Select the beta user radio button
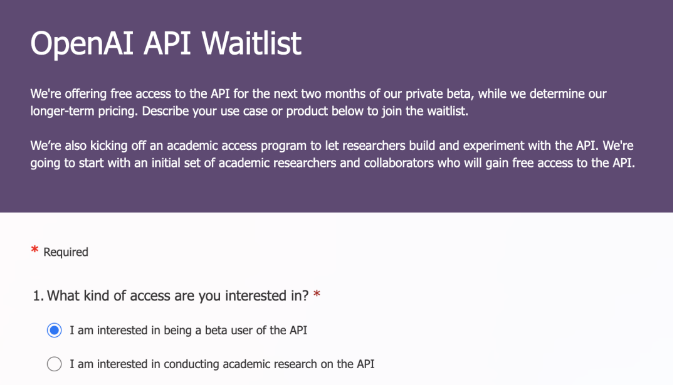The image size is (673, 385). (54, 330)
